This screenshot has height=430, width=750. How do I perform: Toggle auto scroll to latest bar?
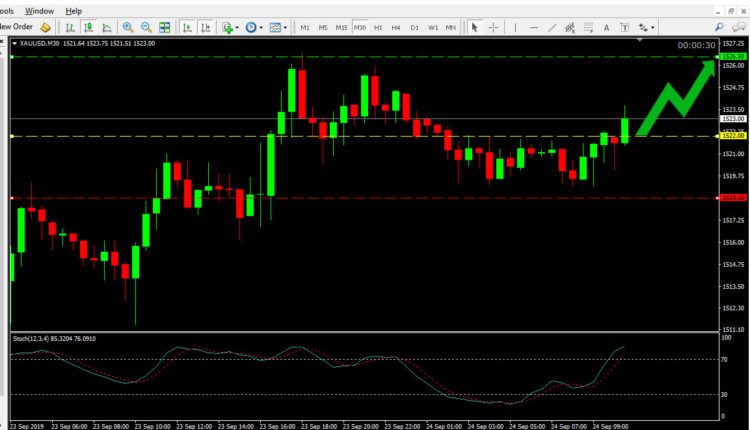(x=188, y=28)
